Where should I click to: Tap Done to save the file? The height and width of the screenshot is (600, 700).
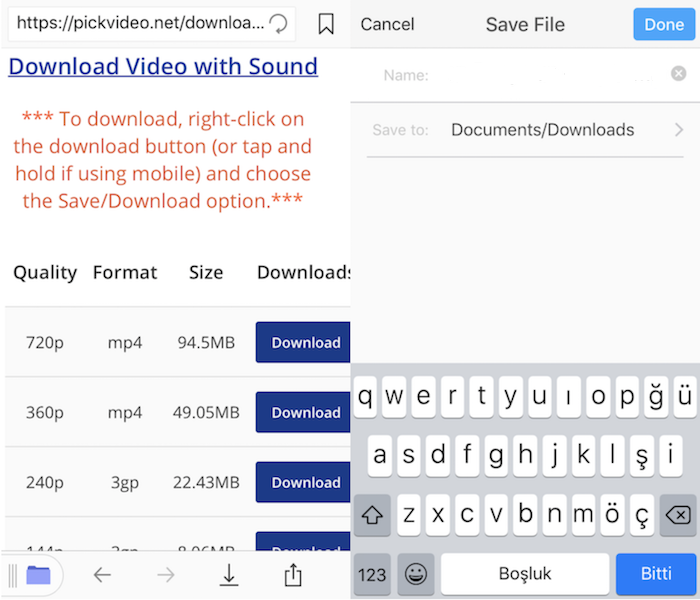tap(664, 24)
